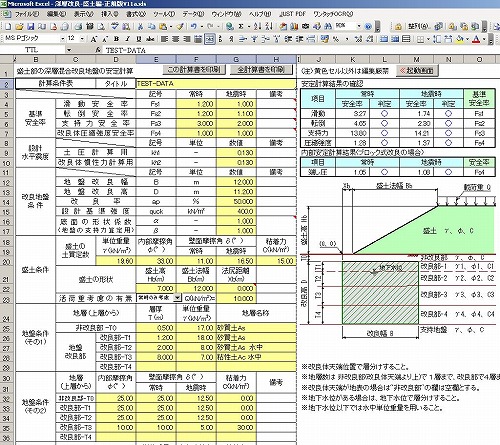This screenshot has width=500, height=445.
Task: Click the Paste clipboard icon
Action: [162, 26]
